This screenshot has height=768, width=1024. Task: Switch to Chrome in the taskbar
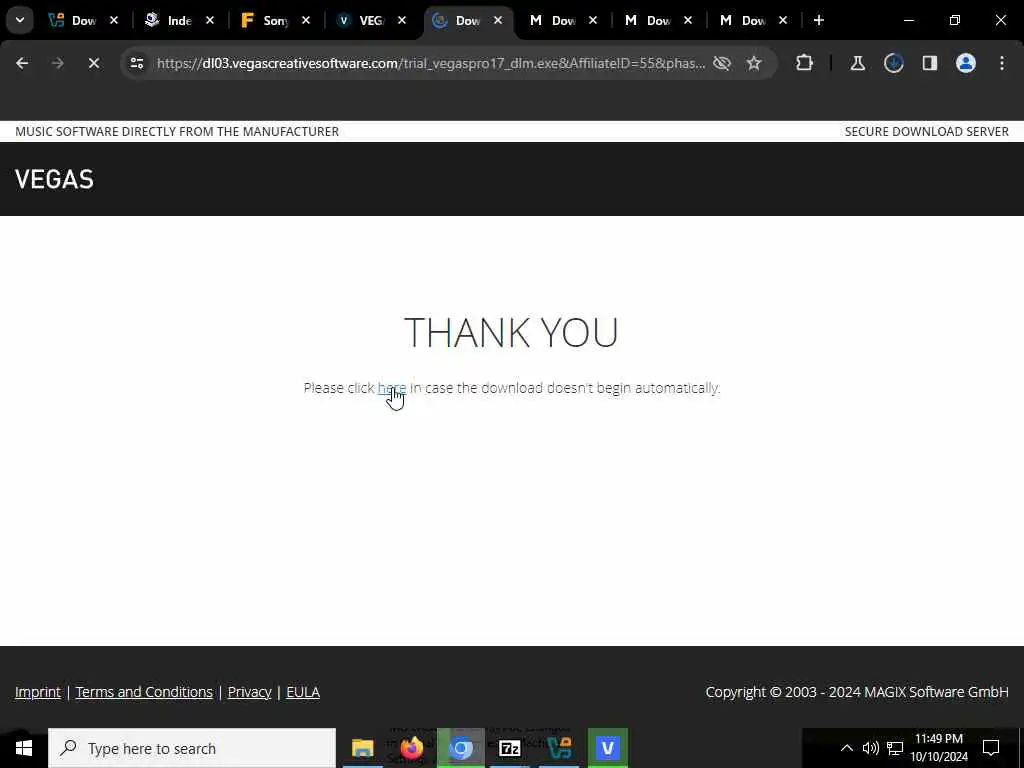[x=461, y=748]
